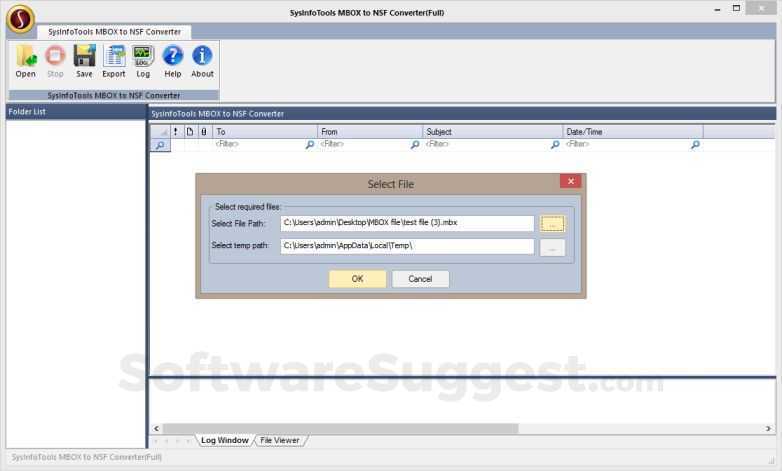This screenshot has height=471, width=782.
Task: Click the From column filter magnifier
Action: 414,145
